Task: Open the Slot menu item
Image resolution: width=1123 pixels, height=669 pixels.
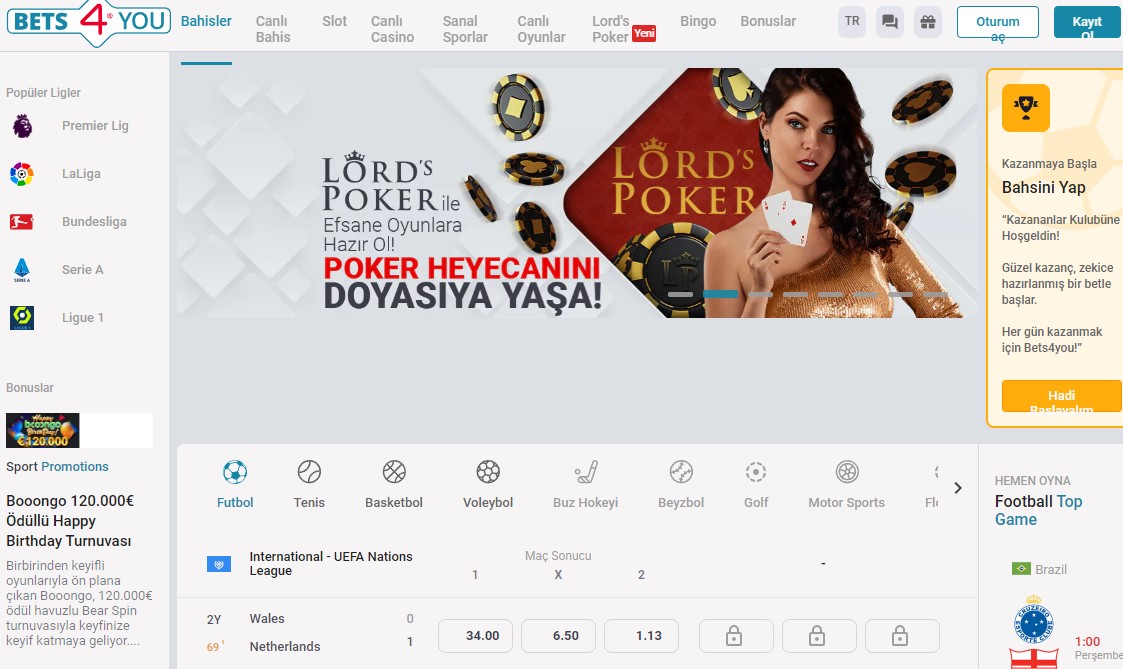Action: [x=334, y=21]
